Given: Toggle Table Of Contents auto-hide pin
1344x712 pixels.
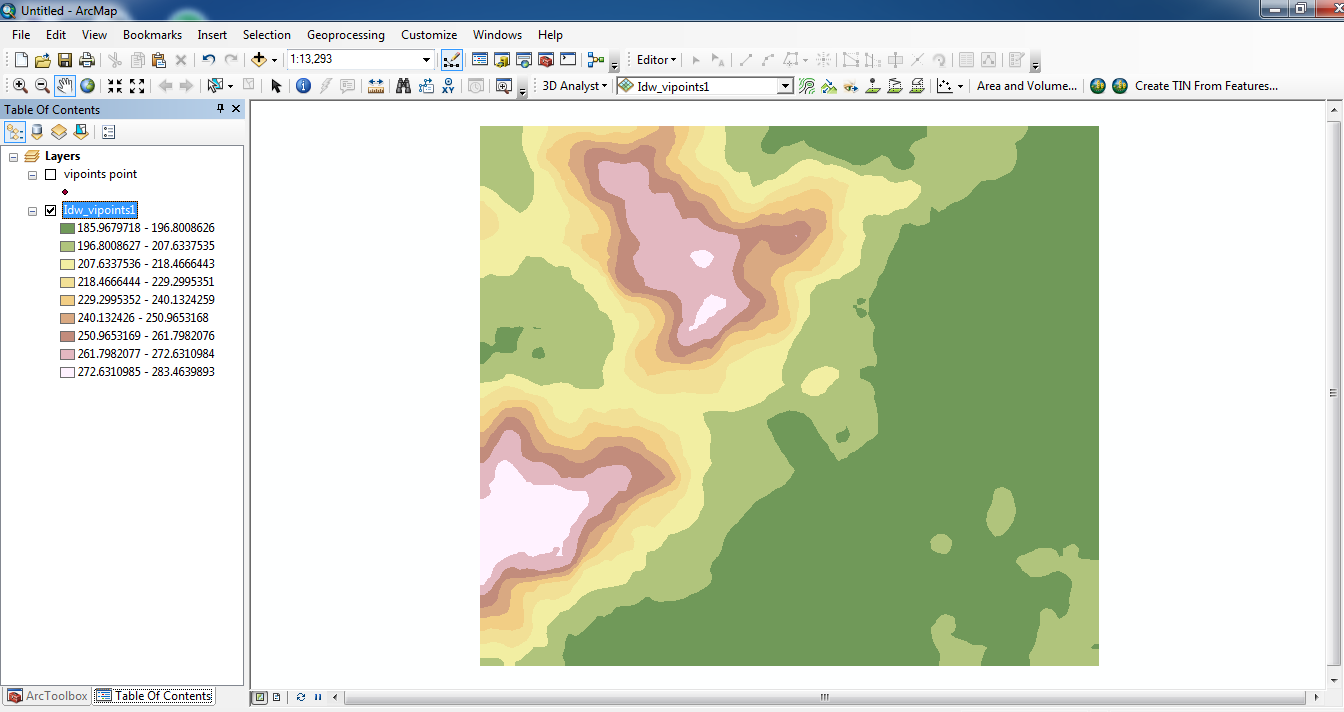Looking at the screenshot, I should coord(220,109).
